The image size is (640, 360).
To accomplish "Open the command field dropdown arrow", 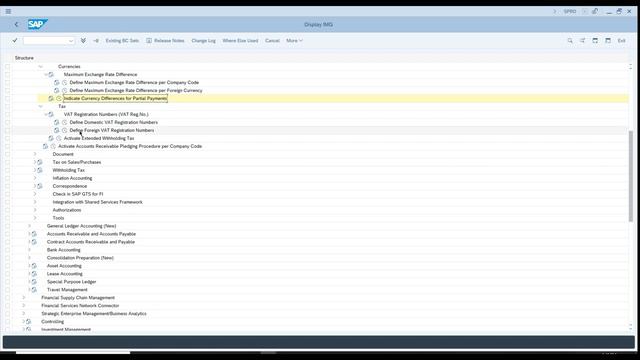I will pos(71,41).
